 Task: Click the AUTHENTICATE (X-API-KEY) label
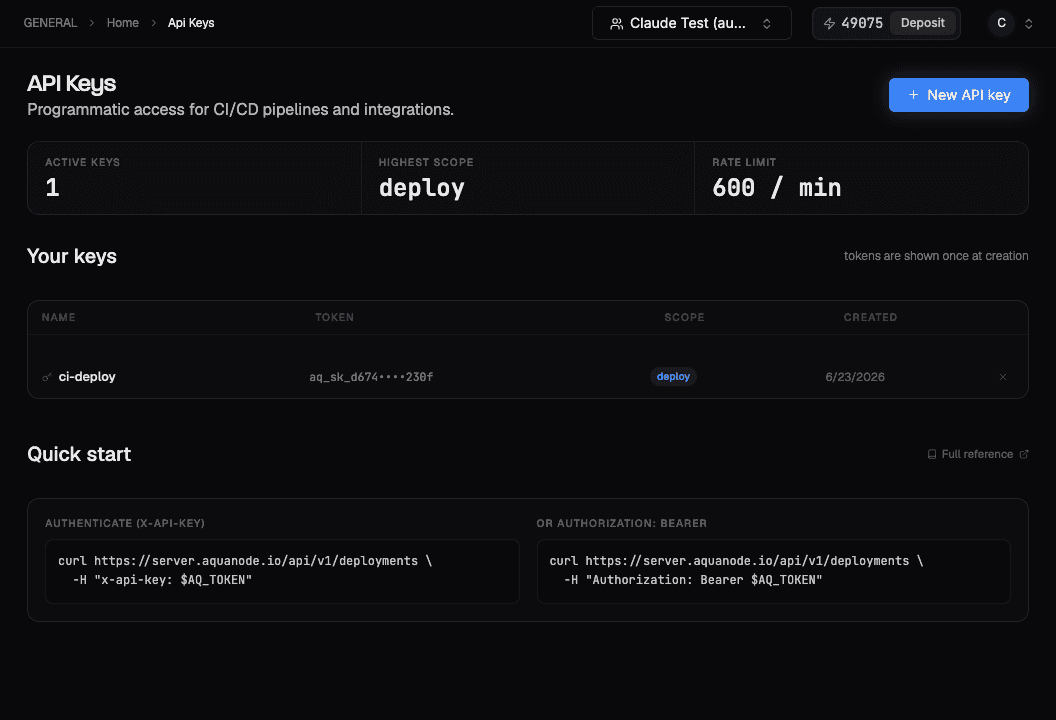pyautogui.click(x=125, y=523)
